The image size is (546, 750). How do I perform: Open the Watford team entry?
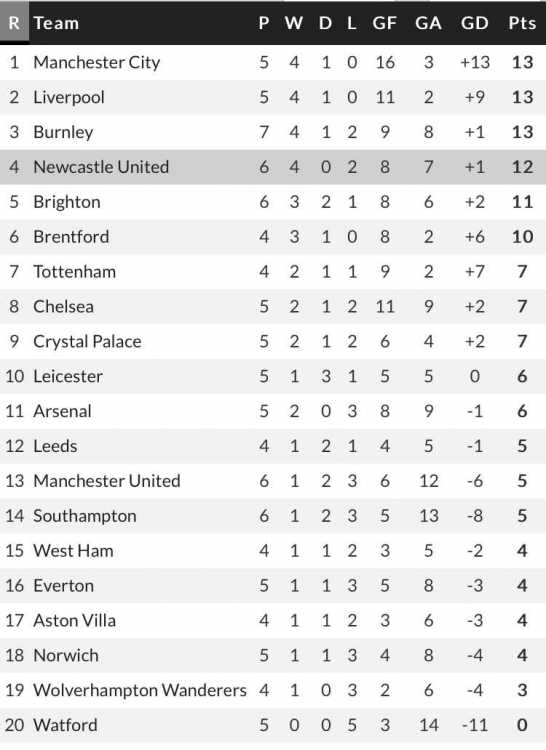click(x=66, y=725)
